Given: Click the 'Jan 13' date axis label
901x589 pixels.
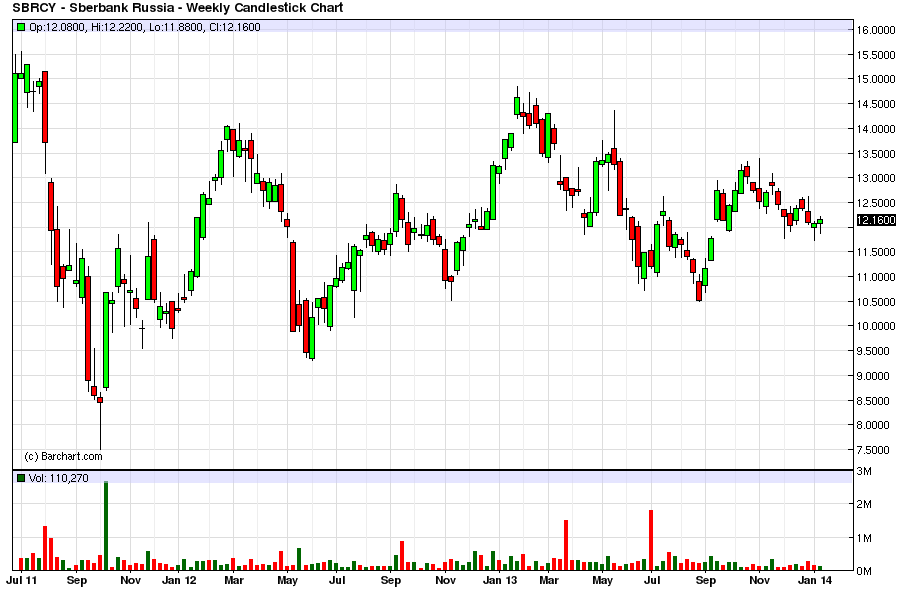Looking at the screenshot, I should pyautogui.click(x=500, y=580).
